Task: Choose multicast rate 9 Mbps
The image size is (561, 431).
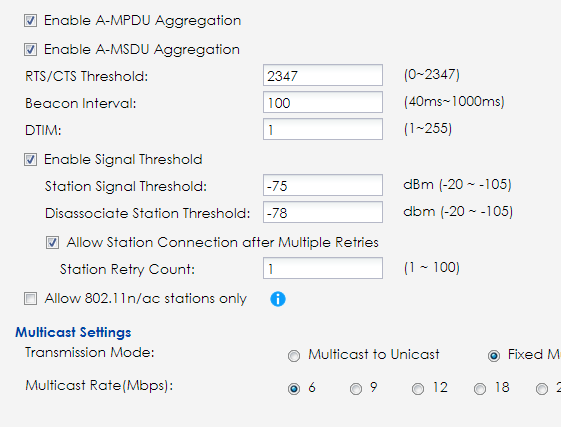Action: click(356, 389)
